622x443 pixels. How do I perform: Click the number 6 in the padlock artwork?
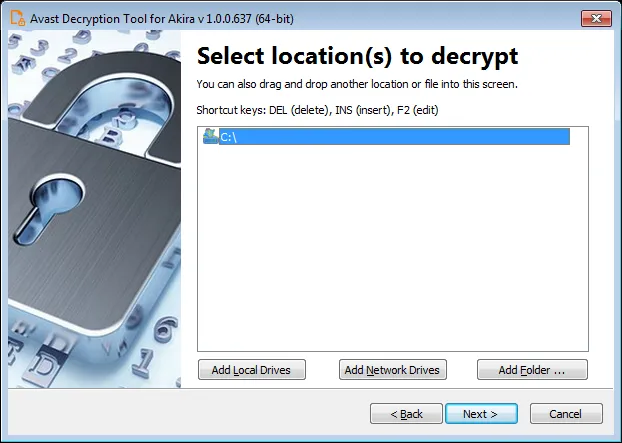(165, 330)
